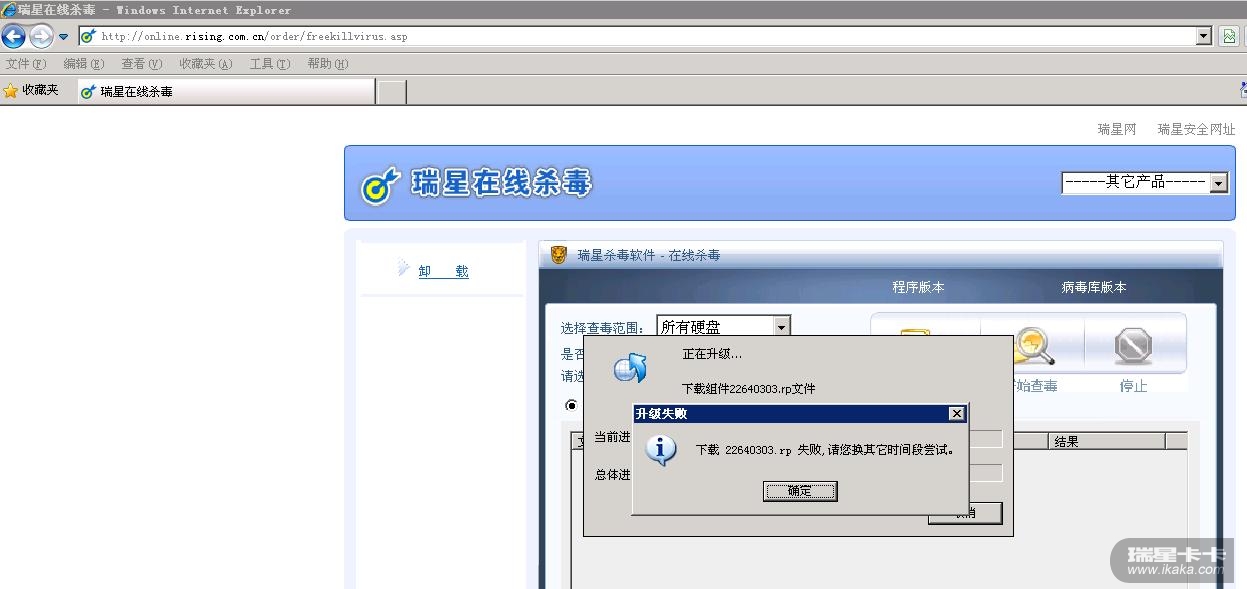Click the IE Back navigation button
Image resolution: width=1247 pixels, height=589 pixels.
(13, 37)
